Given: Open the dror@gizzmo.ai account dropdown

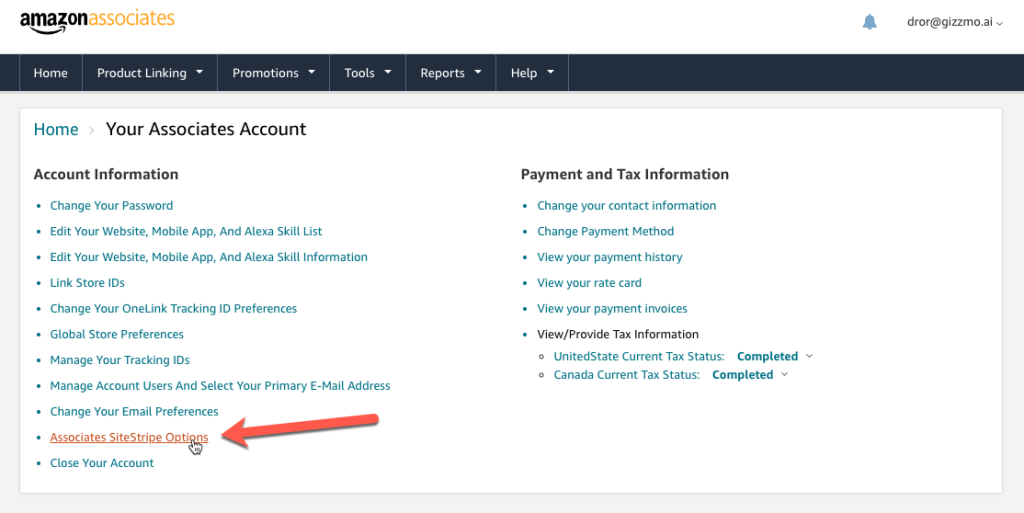Looking at the screenshot, I should tap(954, 23).
